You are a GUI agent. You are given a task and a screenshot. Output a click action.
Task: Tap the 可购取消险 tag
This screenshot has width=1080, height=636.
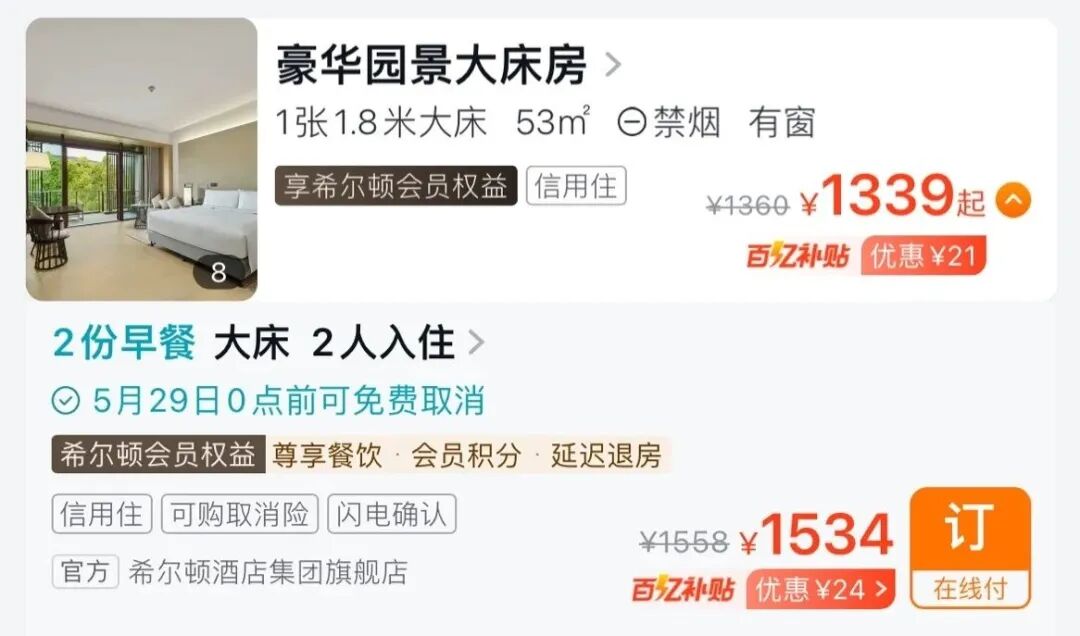click(240, 514)
